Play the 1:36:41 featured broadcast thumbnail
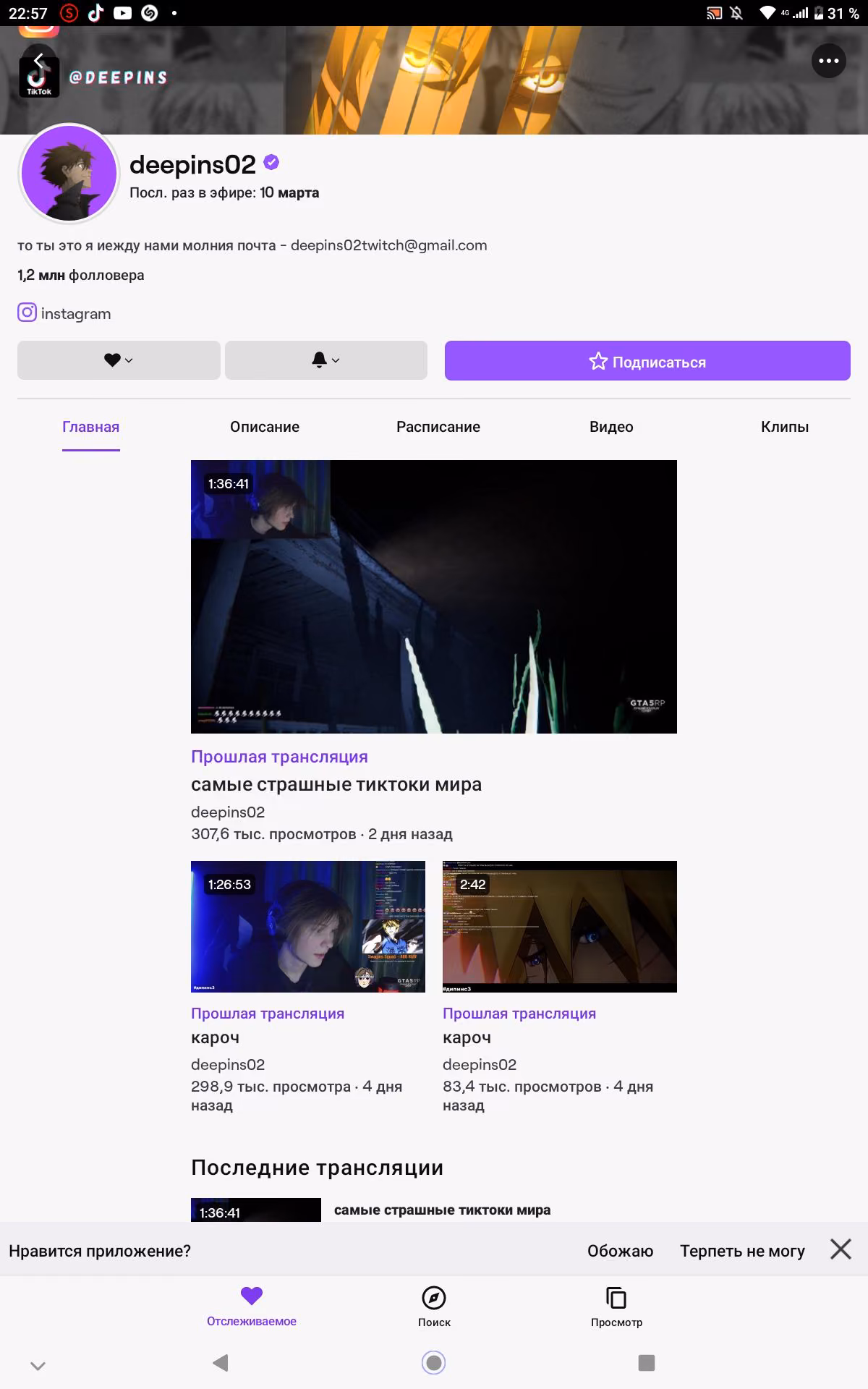This screenshot has height=1389, width=868. 434,597
